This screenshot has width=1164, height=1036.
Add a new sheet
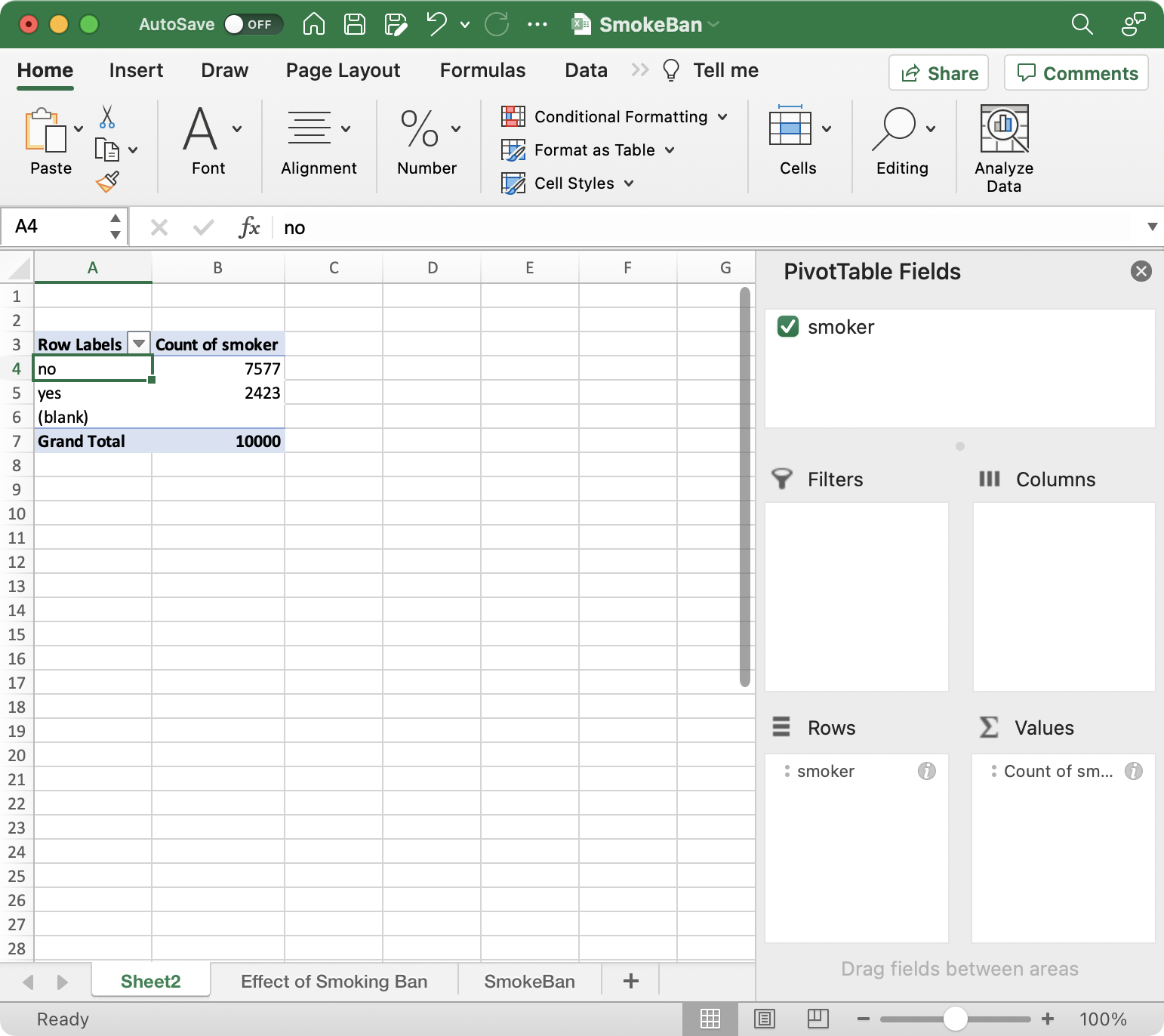(631, 981)
